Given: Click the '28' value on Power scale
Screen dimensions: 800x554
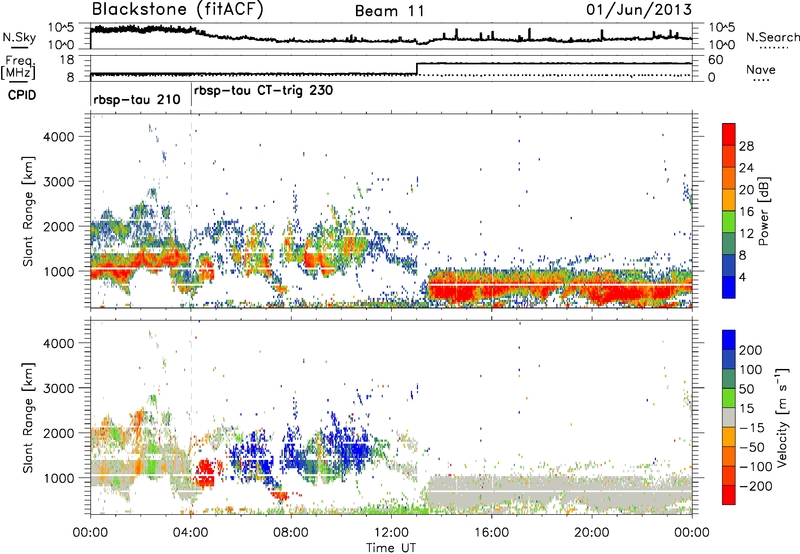Looking at the screenshot, I should pos(746,146).
